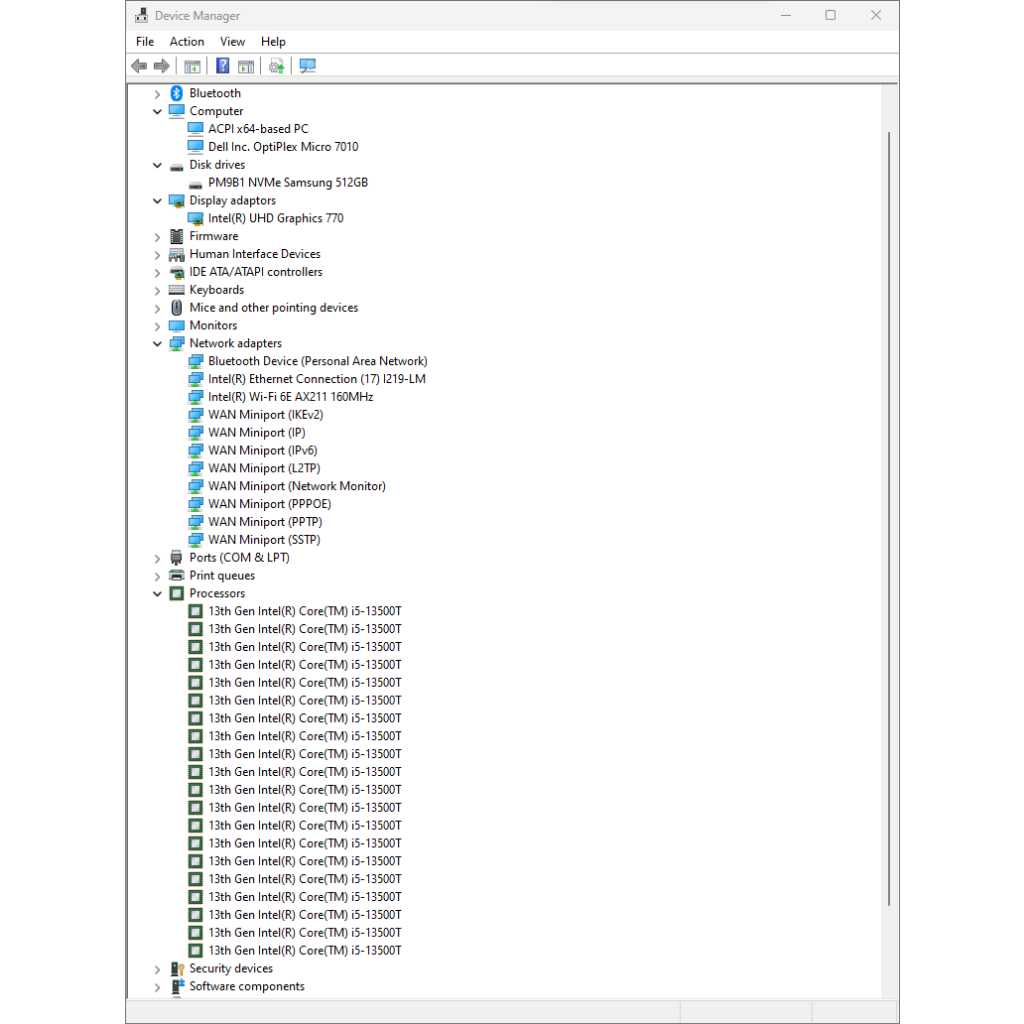Open the View menu
This screenshot has height=1024, width=1024.
pos(232,42)
